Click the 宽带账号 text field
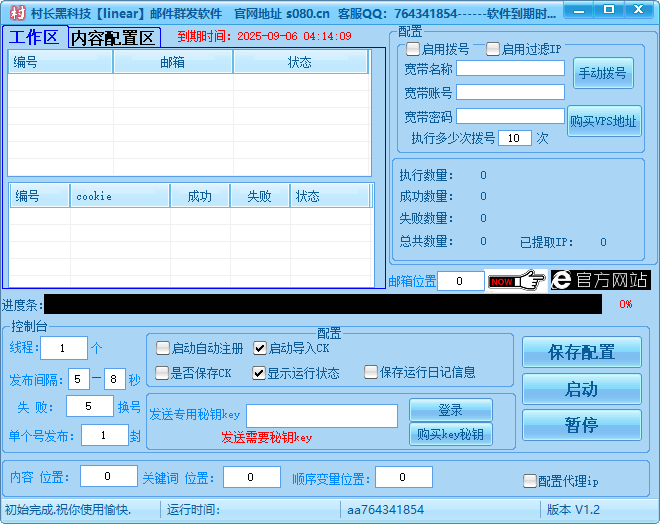 point(510,92)
